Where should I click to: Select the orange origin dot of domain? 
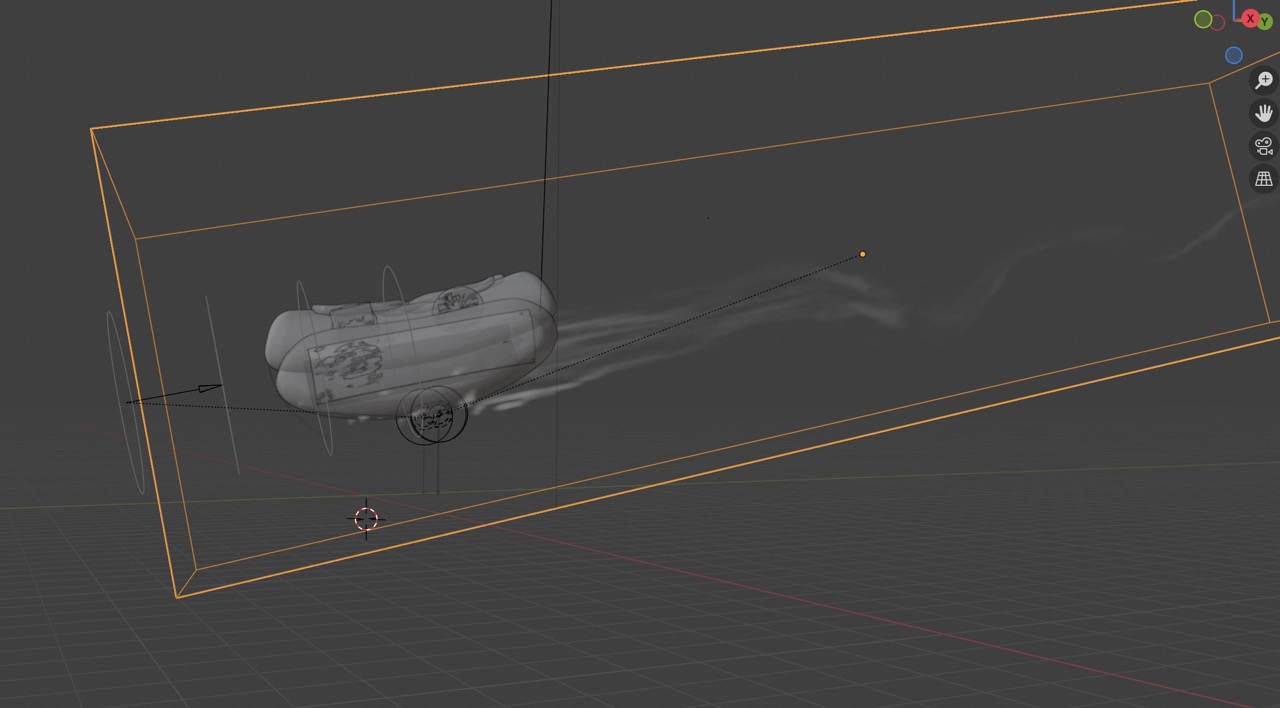pos(863,254)
